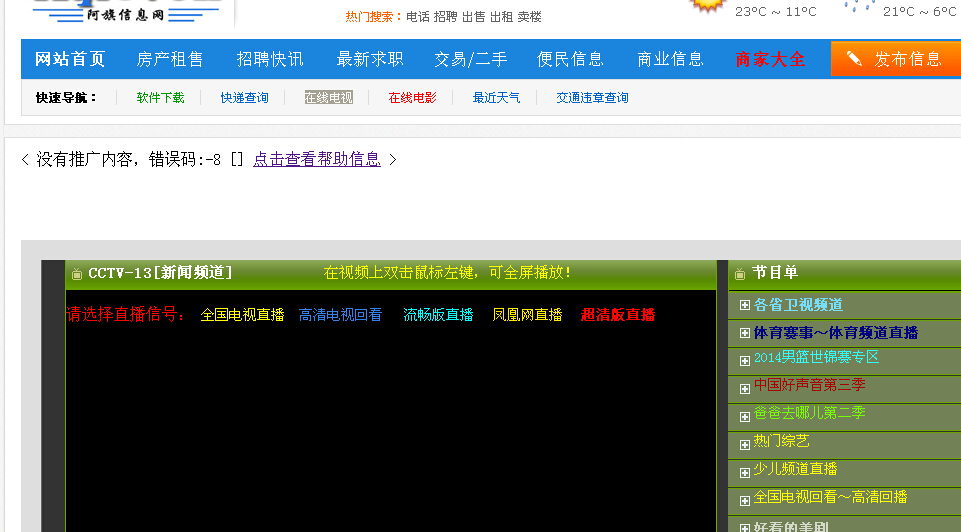
Task: Expand the 体育赛事~体育频道直播 category
Action: click(x=744, y=333)
